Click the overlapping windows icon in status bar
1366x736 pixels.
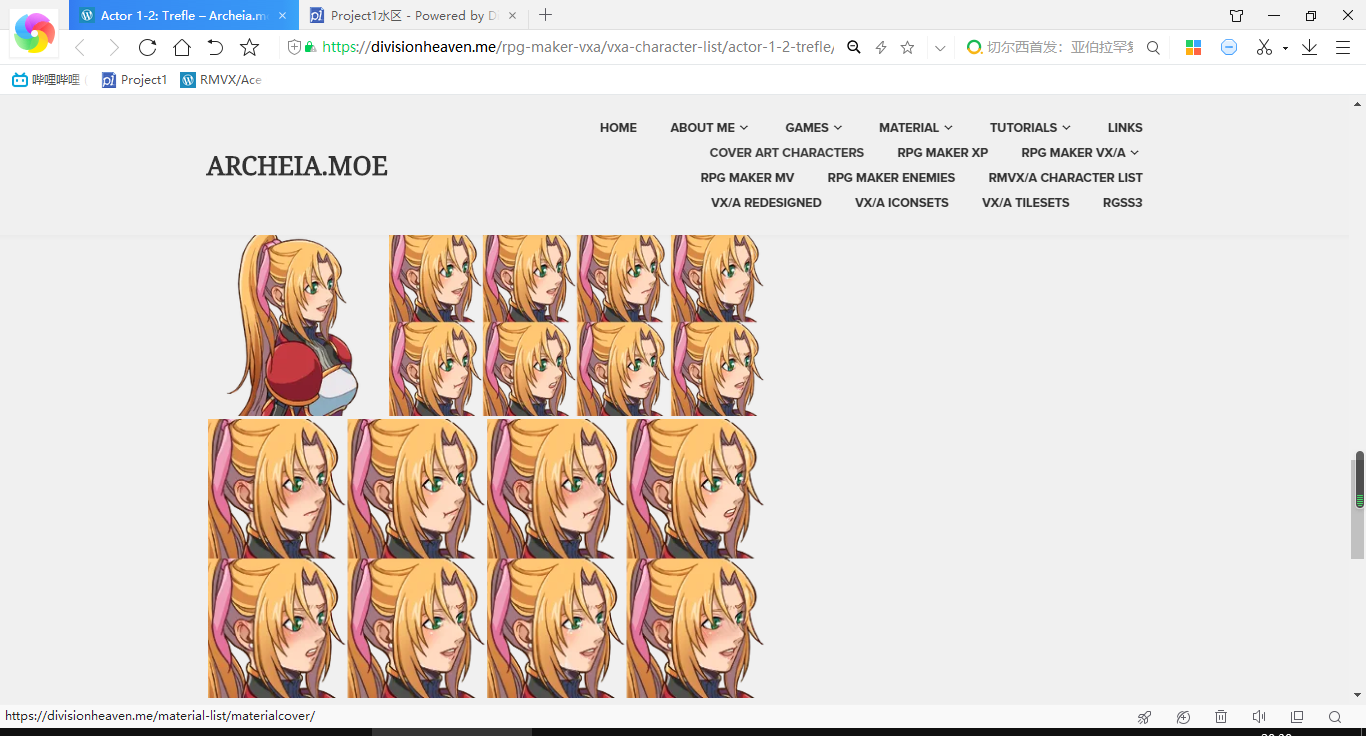click(1297, 717)
